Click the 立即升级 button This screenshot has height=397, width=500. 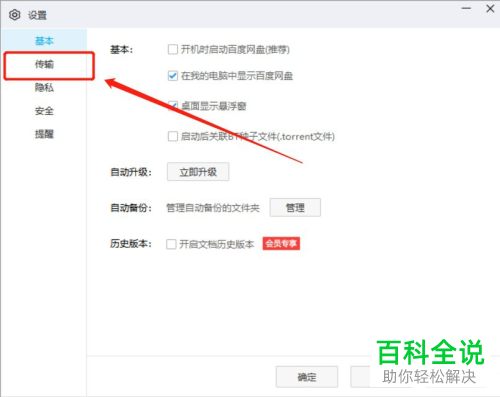[198, 172]
